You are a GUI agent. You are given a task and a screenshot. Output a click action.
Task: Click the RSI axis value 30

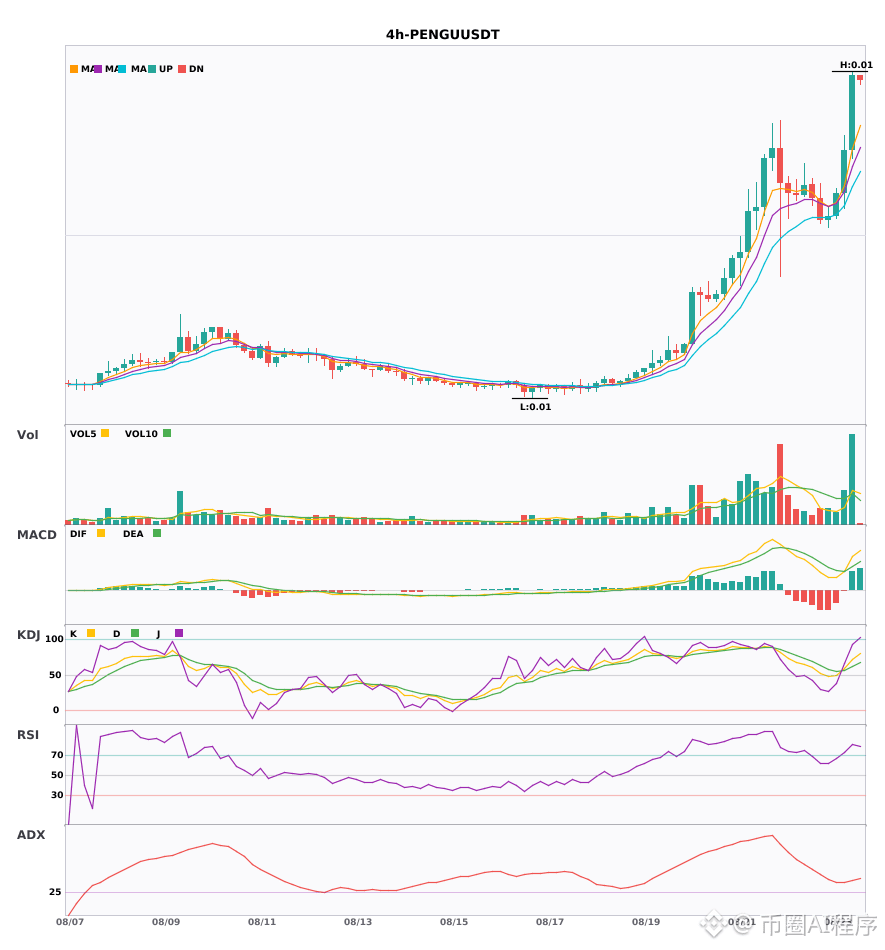click(x=58, y=795)
